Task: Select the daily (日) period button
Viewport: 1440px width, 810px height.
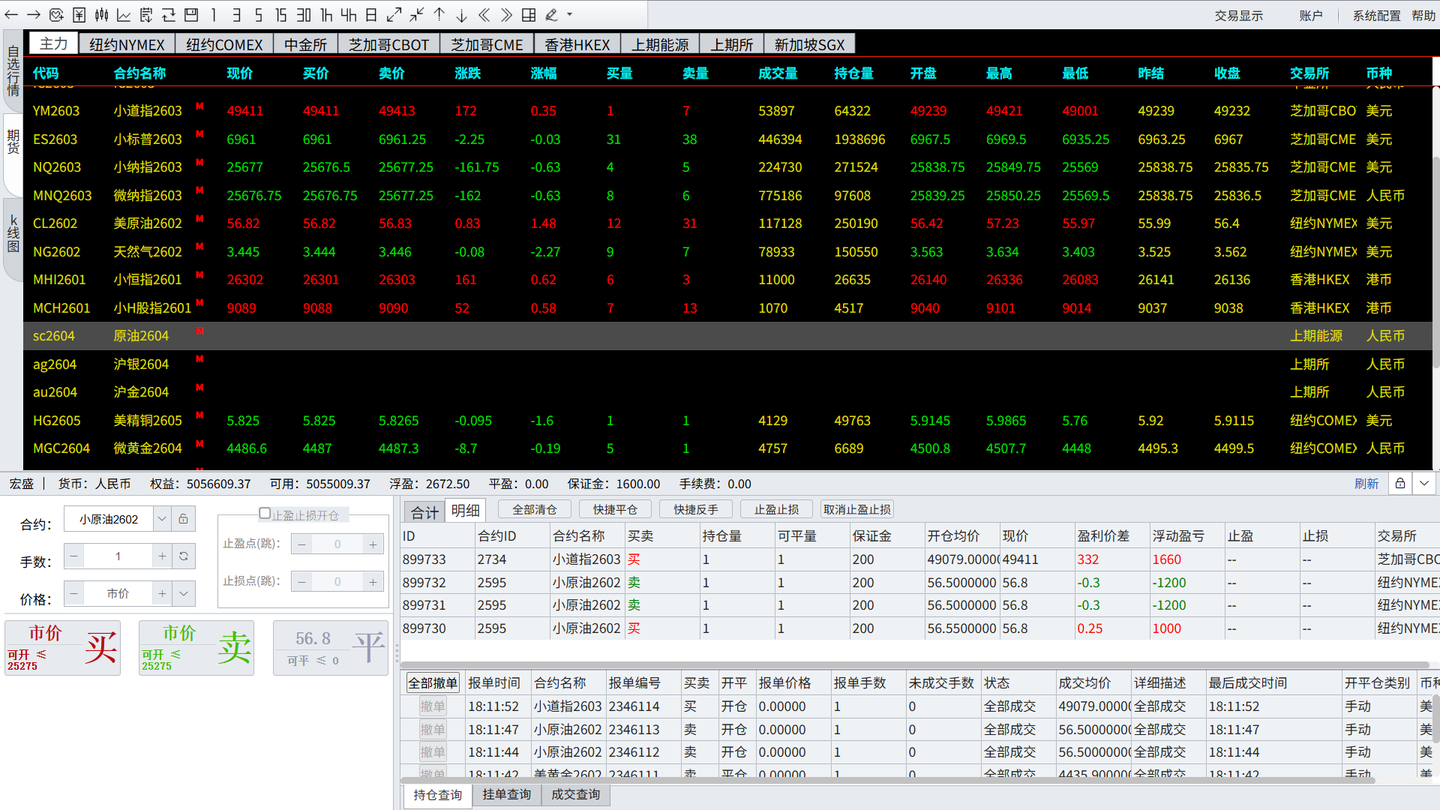Action: [x=371, y=15]
